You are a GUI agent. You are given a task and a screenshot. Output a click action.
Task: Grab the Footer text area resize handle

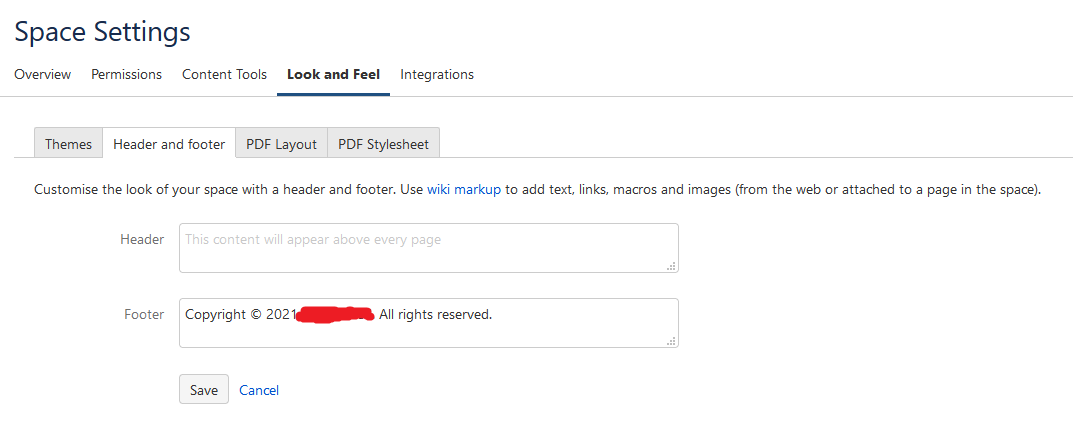pos(671,341)
